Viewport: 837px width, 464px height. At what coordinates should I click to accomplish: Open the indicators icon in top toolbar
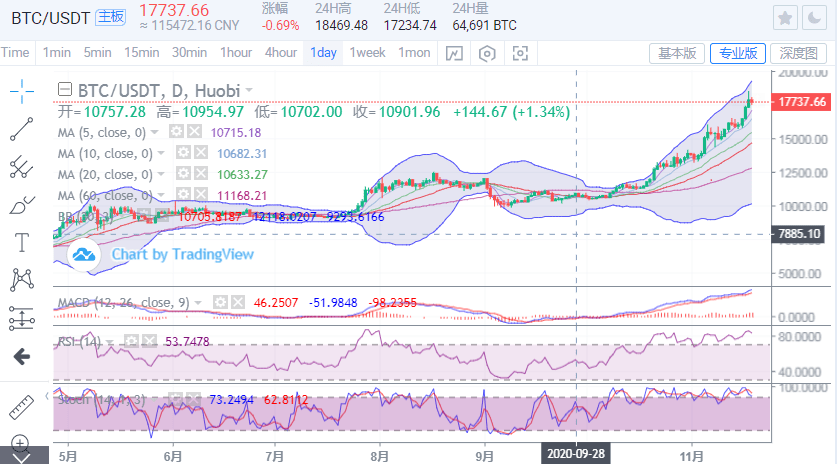point(455,53)
